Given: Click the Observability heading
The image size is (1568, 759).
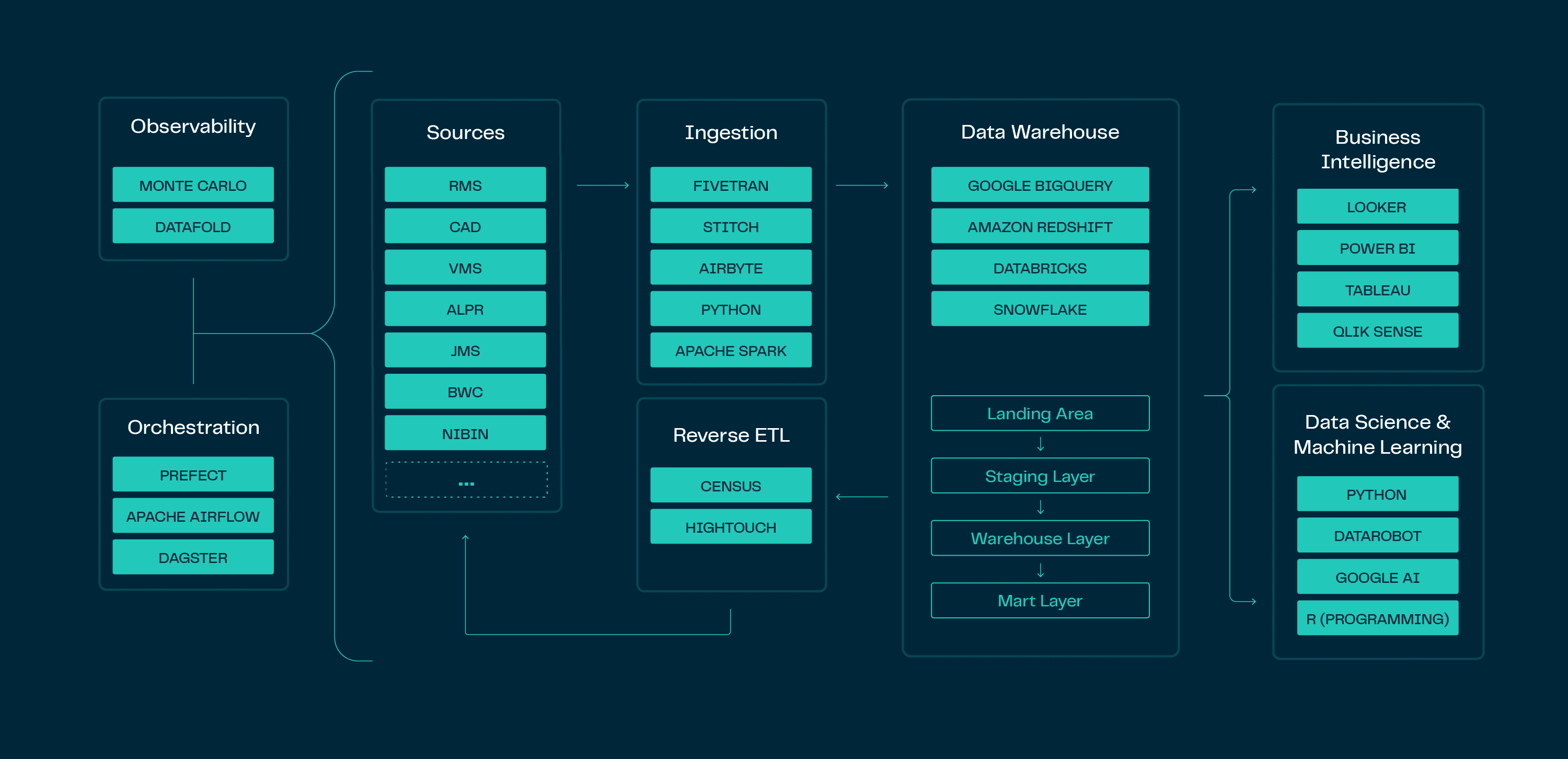Looking at the screenshot, I should (193, 126).
